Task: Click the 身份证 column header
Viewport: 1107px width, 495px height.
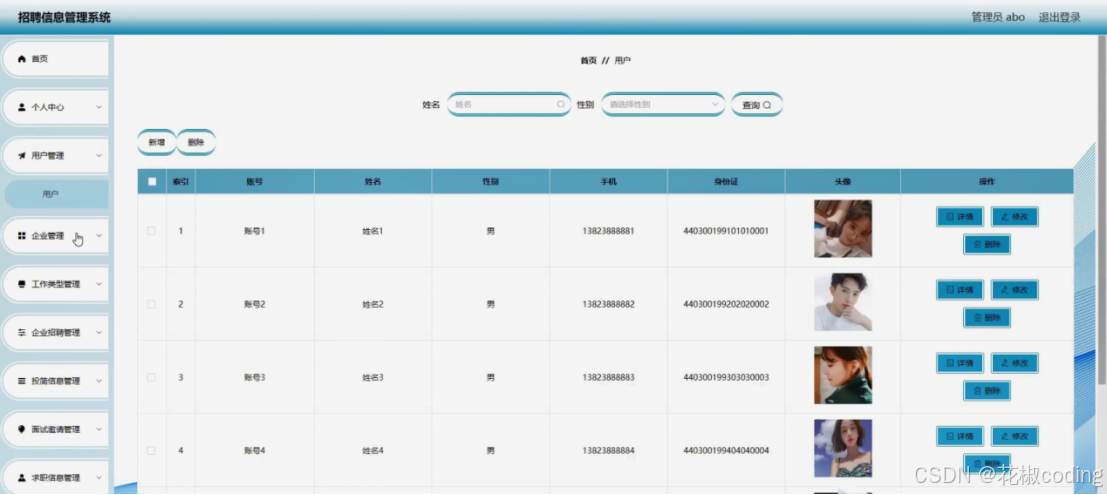Action: 726,181
